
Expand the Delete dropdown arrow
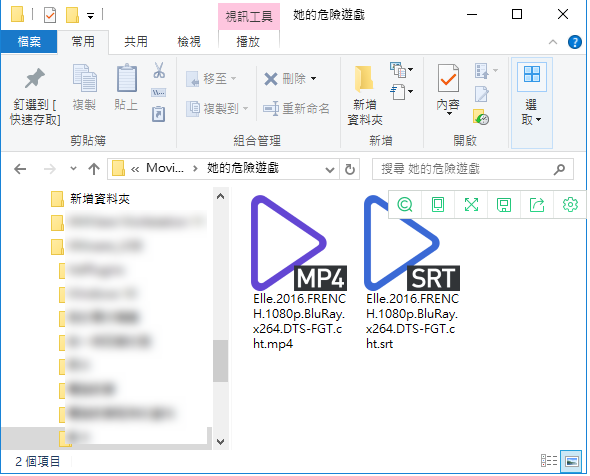314,79
